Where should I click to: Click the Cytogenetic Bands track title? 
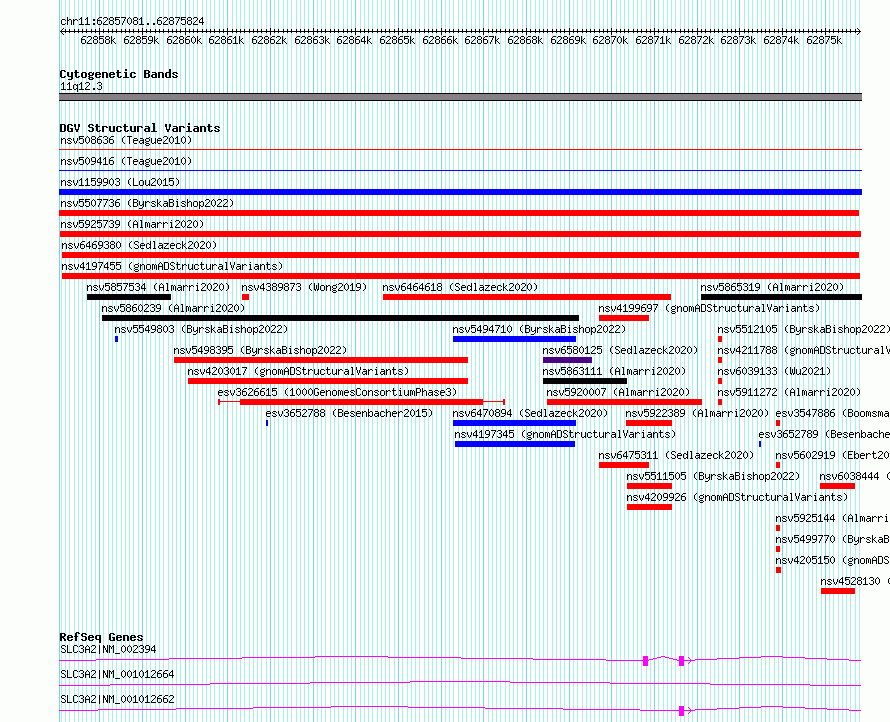pos(119,74)
